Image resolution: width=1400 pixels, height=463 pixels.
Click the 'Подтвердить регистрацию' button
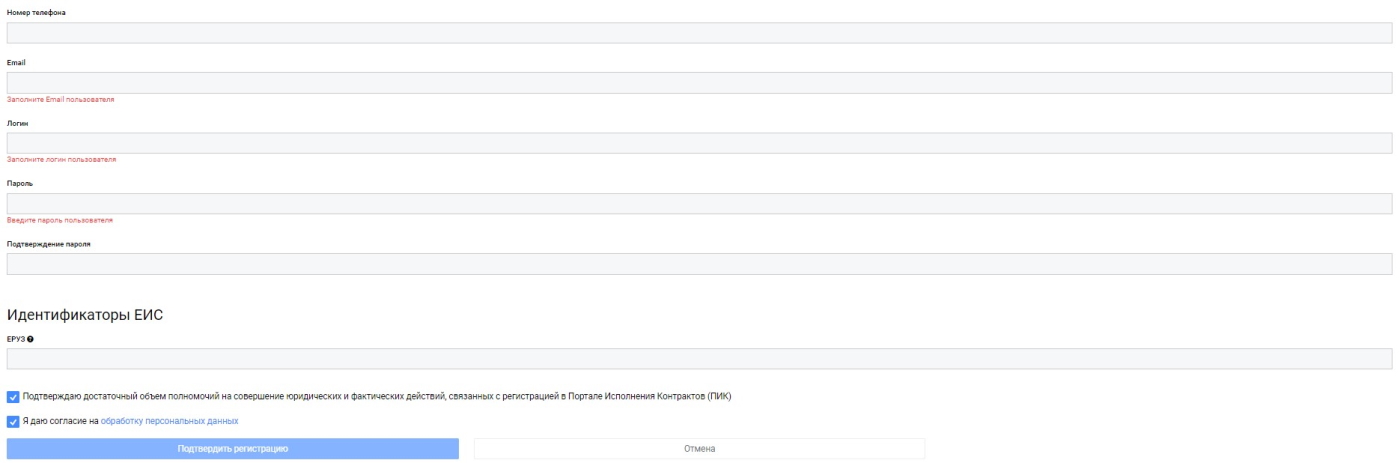coord(233,448)
